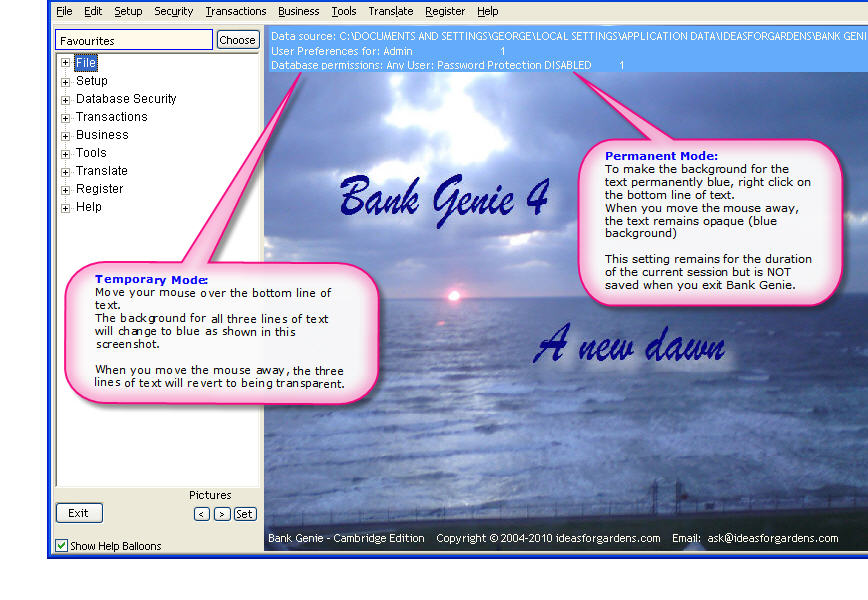Open the Security menu

click(x=173, y=11)
